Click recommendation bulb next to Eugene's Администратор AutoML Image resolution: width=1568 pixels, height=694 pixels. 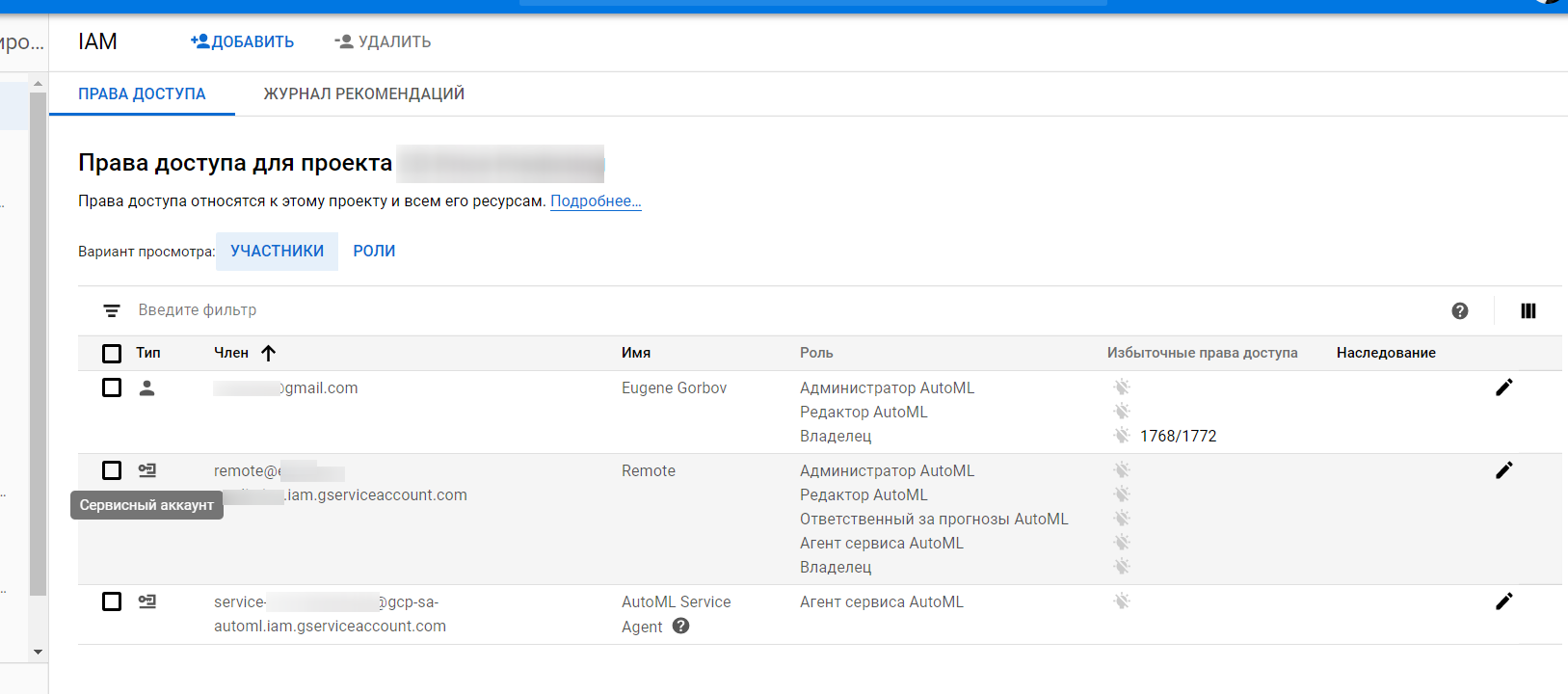(x=1122, y=387)
